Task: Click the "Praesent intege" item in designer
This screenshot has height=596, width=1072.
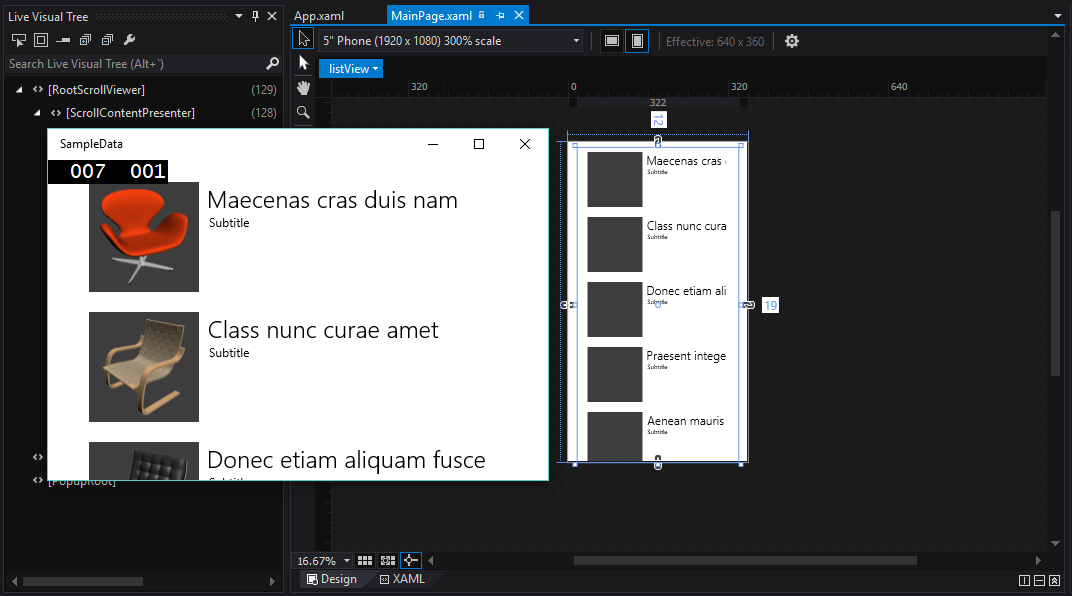Action: click(x=686, y=356)
